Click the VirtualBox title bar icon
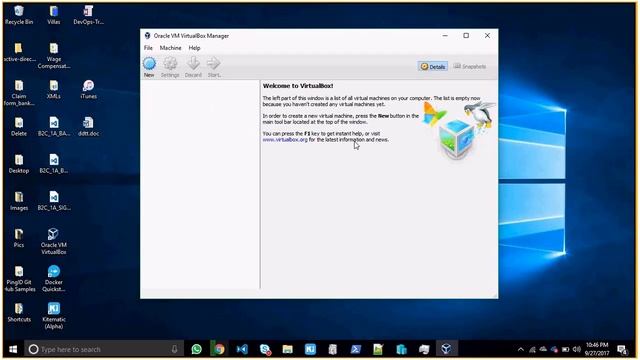 (147, 36)
